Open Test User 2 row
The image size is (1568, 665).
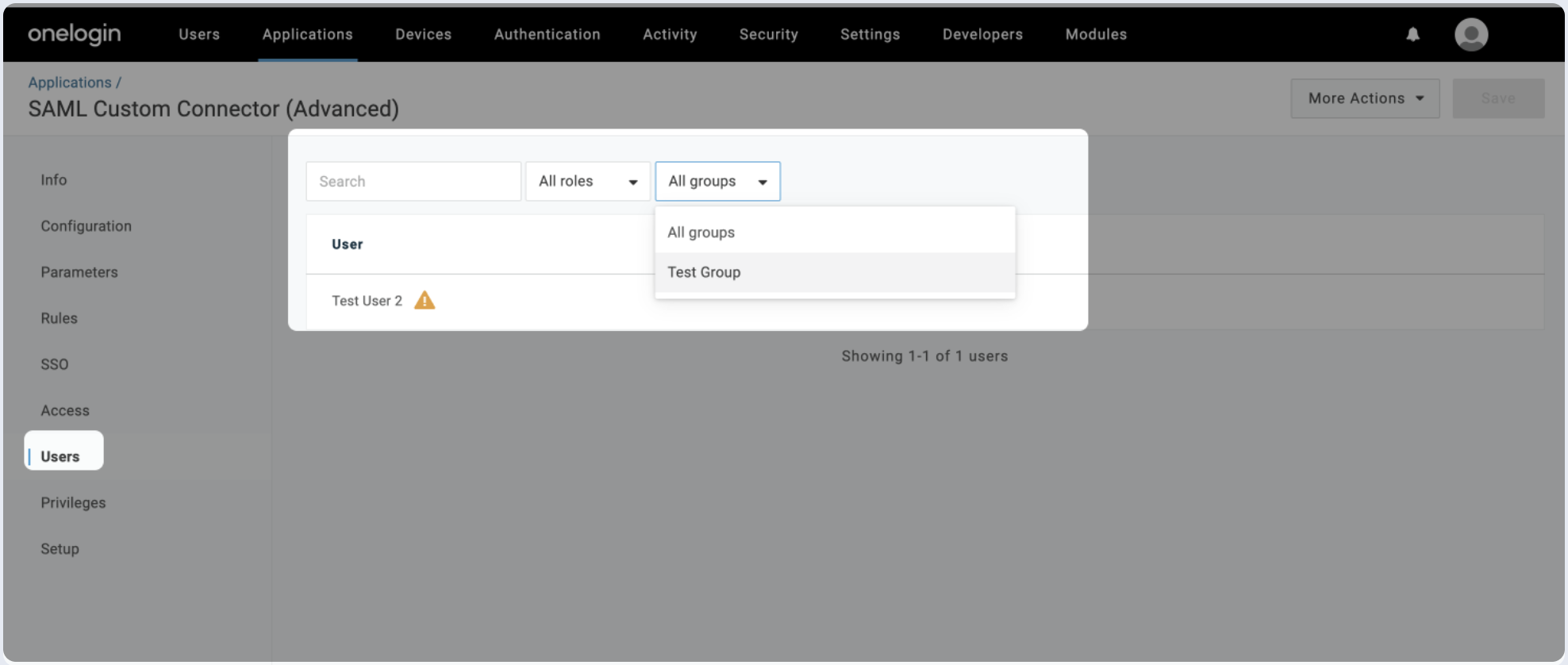click(x=367, y=301)
